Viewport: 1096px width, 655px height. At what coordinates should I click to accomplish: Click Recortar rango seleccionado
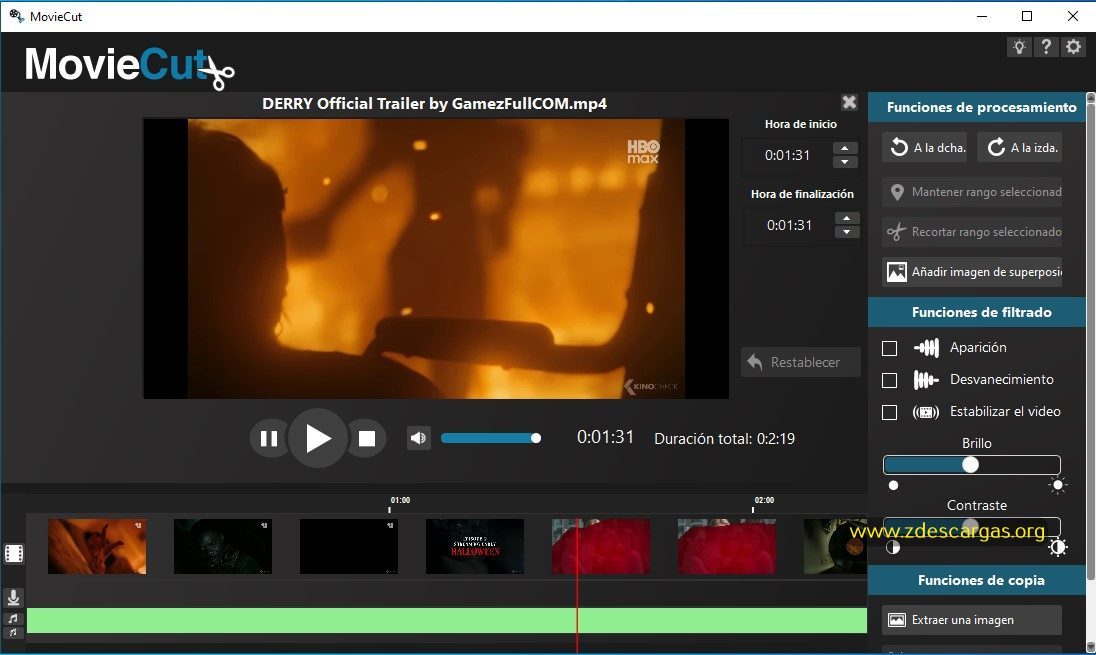coord(972,231)
